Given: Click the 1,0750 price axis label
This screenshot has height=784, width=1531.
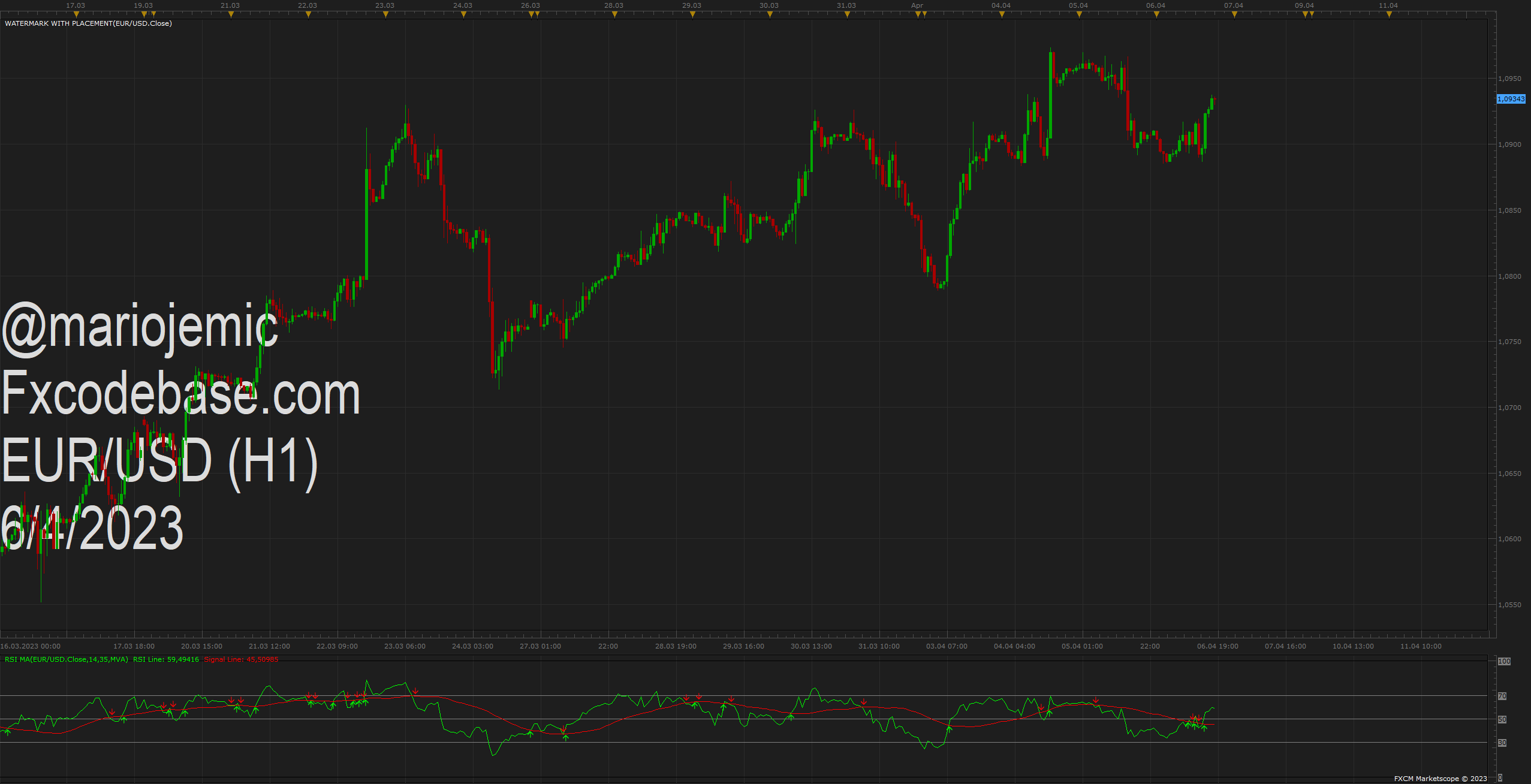Looking at the screenshot, I should pyautogui.click(x=1509, y=342).
